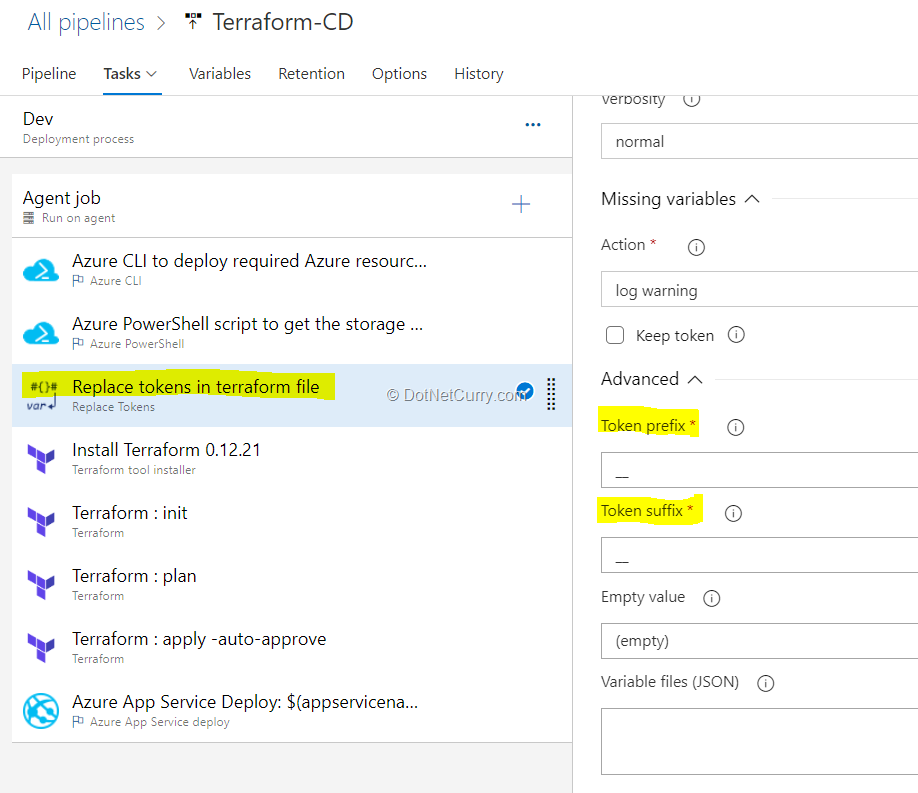The image size is (918, 793).
Task: Collapse the Advanced section
Action: click(695, 380)
